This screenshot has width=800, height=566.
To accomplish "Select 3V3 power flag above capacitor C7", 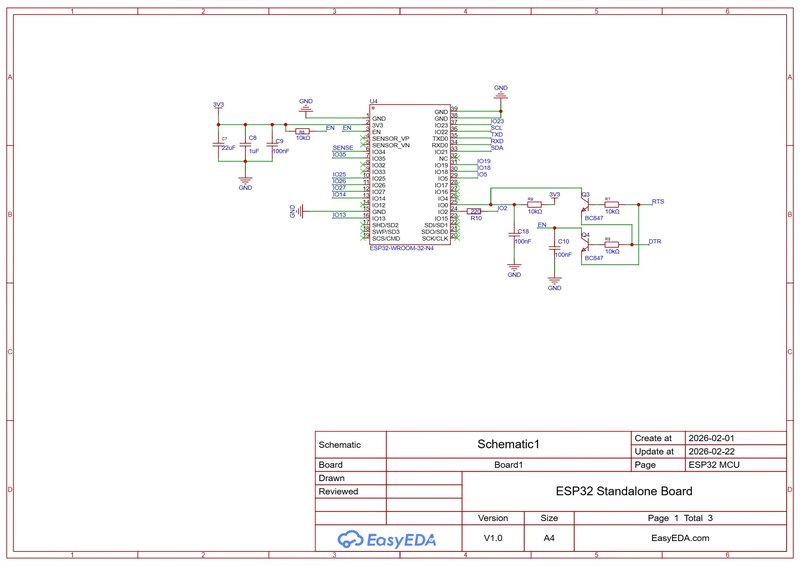I will coord(218,106).
